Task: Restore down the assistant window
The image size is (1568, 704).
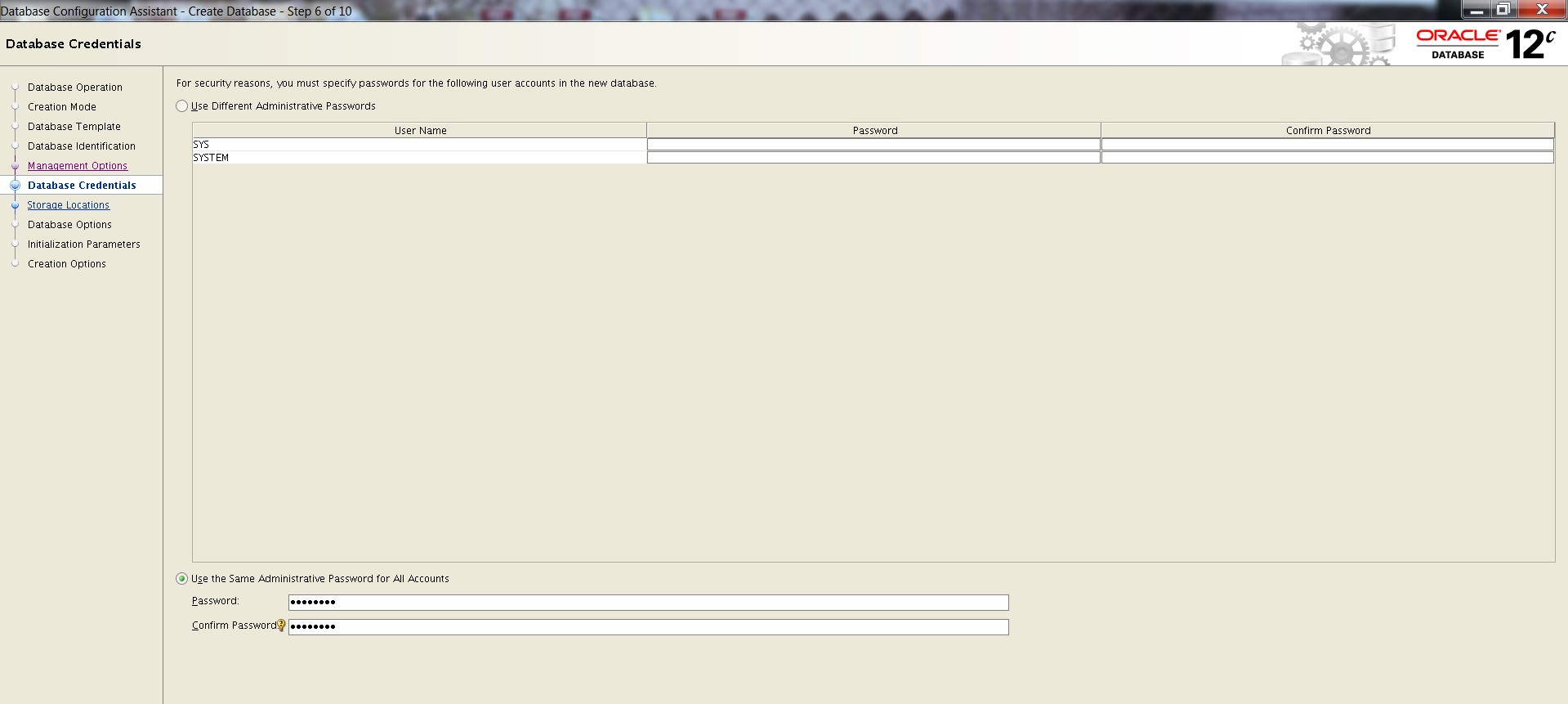Action: coord(1503,10)
